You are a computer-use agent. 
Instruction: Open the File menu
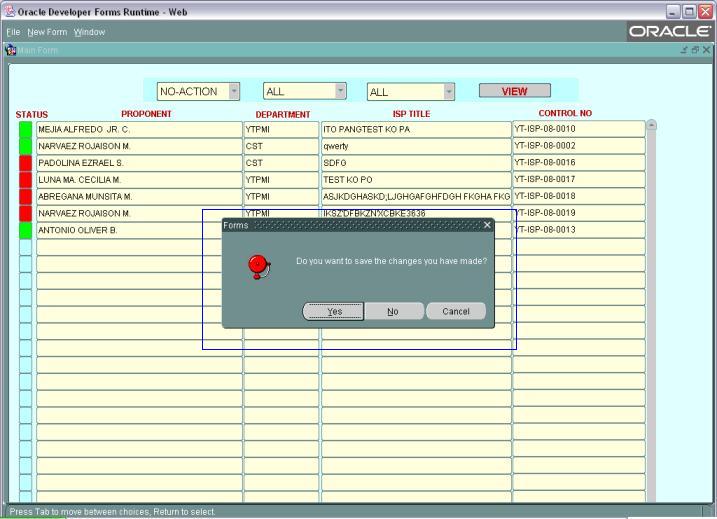point(13,32)
